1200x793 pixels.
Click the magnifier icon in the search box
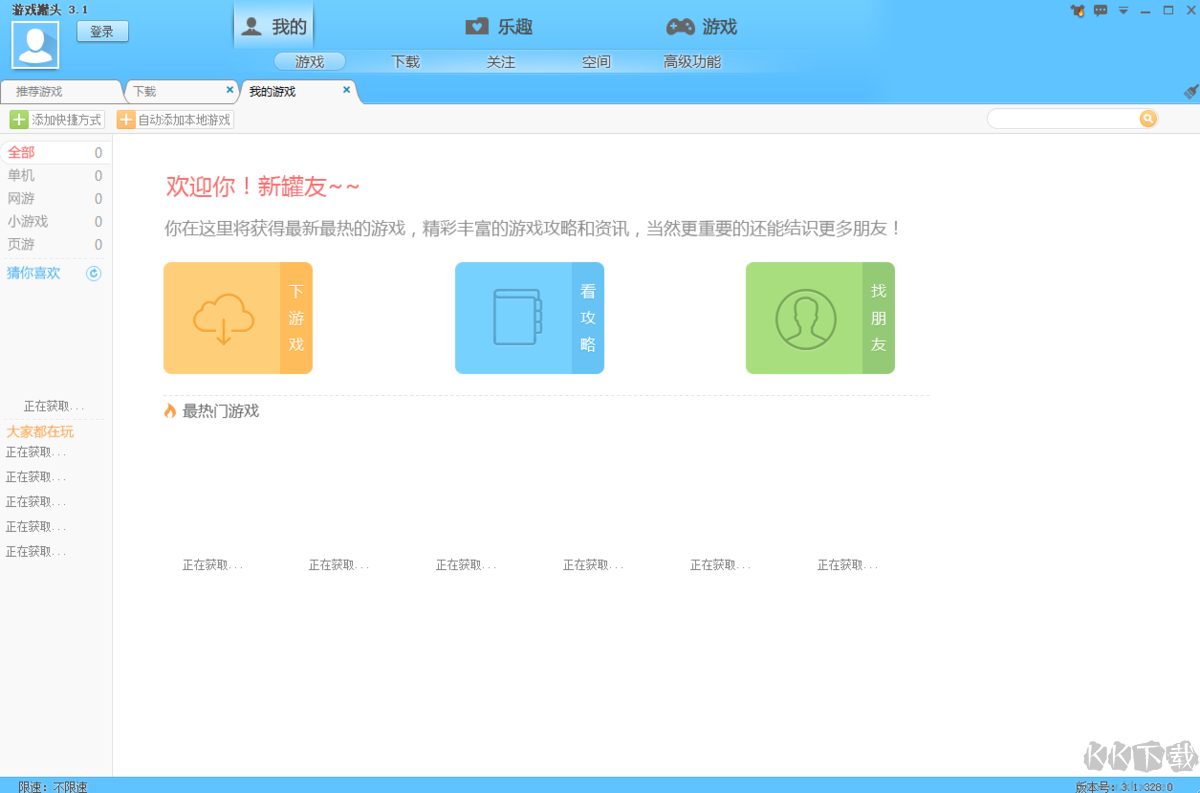[1147, 118]
